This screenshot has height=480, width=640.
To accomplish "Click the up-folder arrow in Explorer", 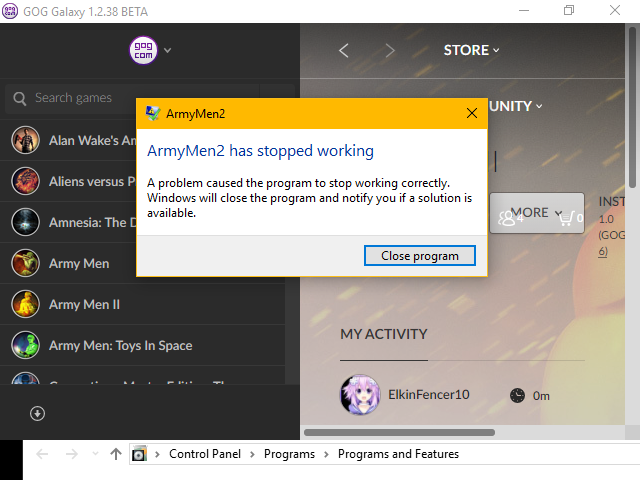I will coord(116,454).
